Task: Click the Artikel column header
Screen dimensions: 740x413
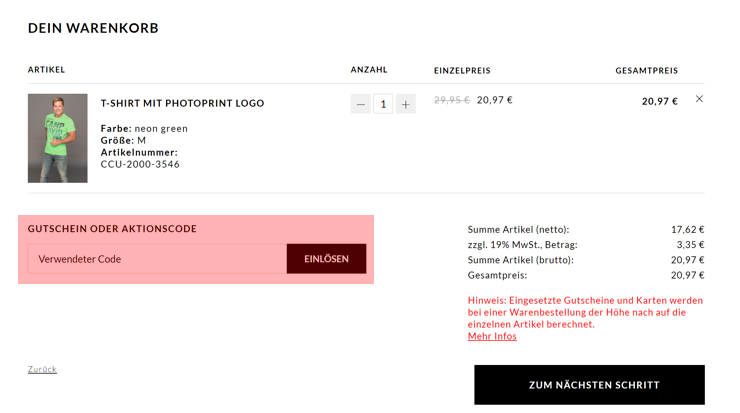Action: (x=46, y=70)
